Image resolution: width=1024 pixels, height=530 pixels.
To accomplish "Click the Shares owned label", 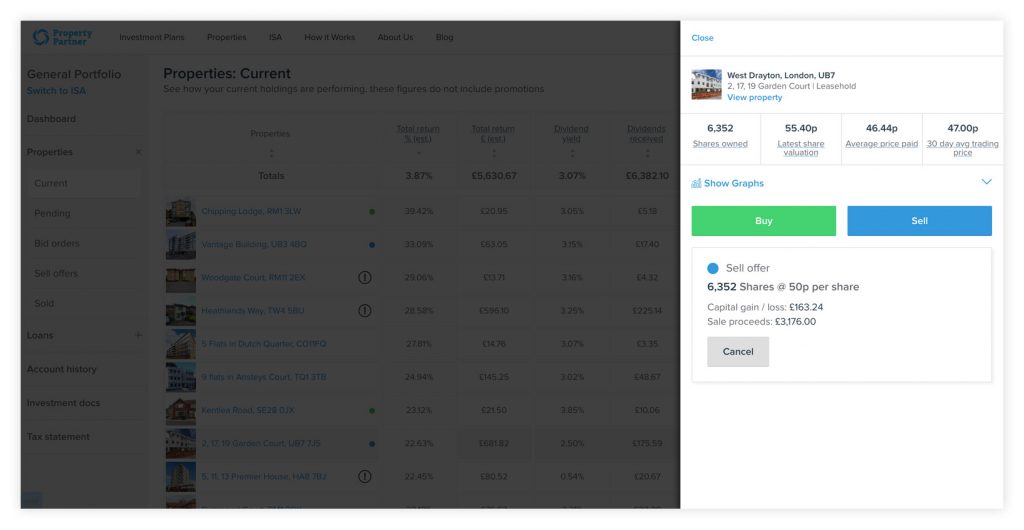I will [720, 144].
